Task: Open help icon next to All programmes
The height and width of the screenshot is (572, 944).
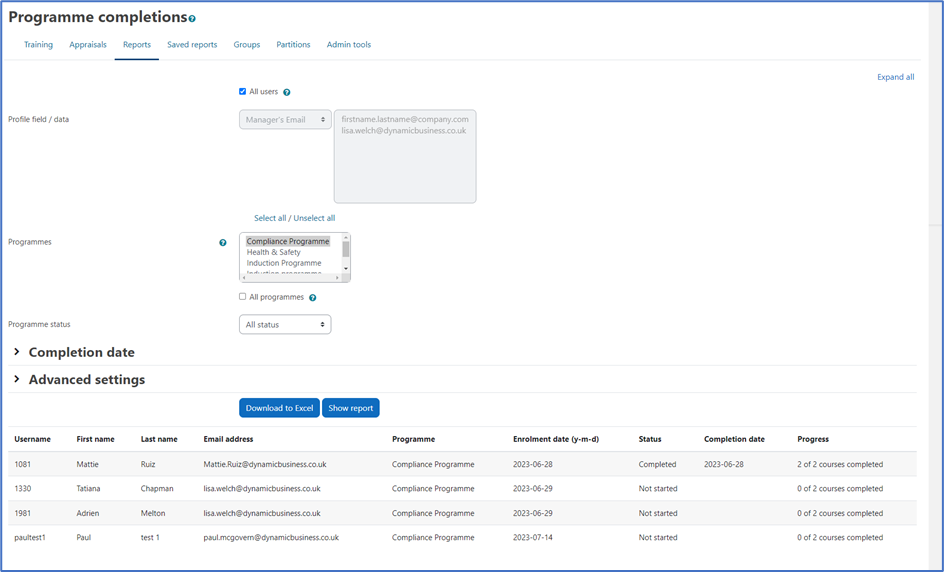Action: (312, 297)
